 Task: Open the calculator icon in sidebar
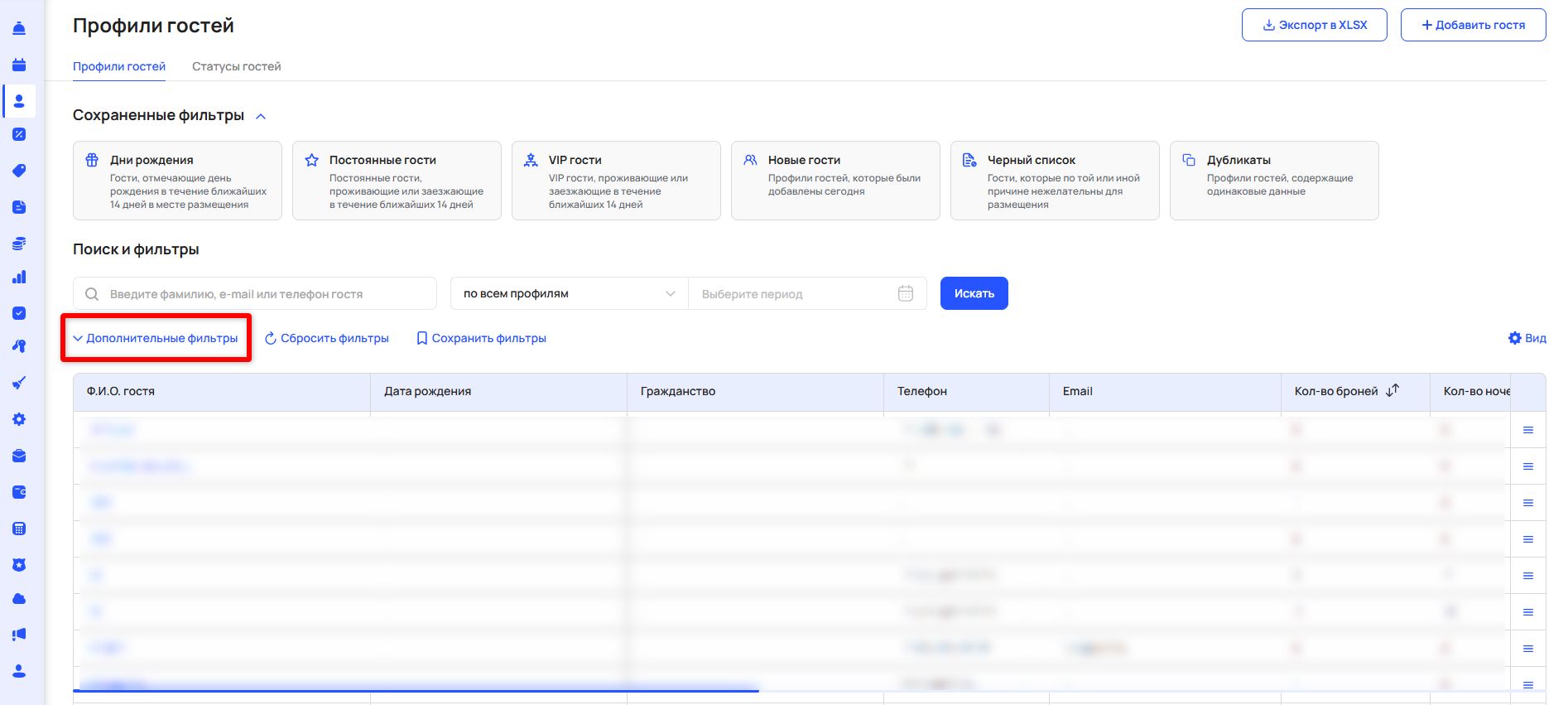[x=19, y=529]
